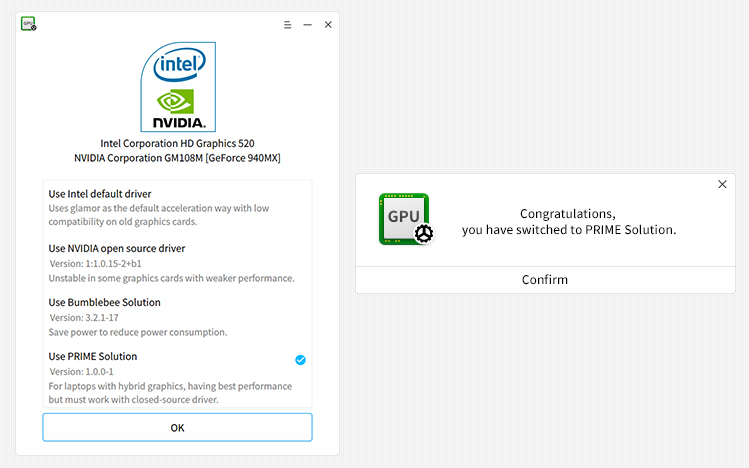The image size is (749, 468).
Task: Click 'For laptops with hybrid graphics' description
Action: [x=170, y=393]
